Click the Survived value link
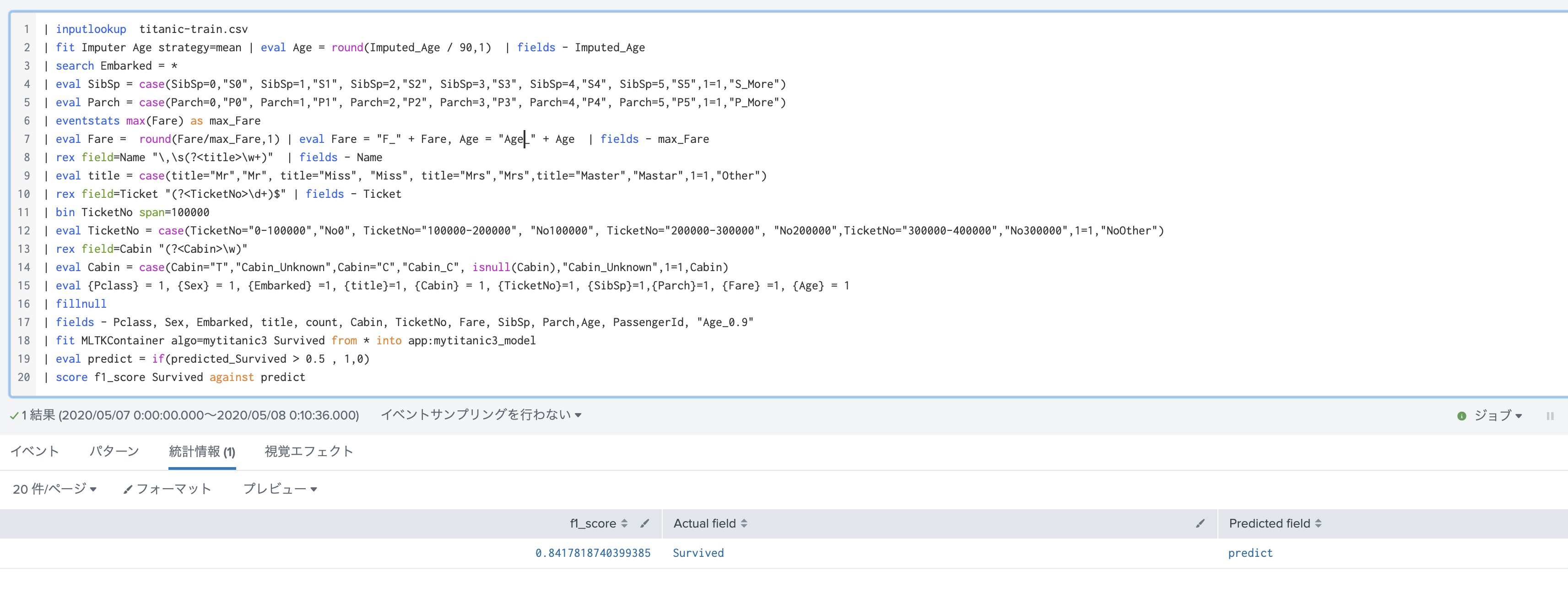This screenshot has width=1568, height=599. [698, 553]
